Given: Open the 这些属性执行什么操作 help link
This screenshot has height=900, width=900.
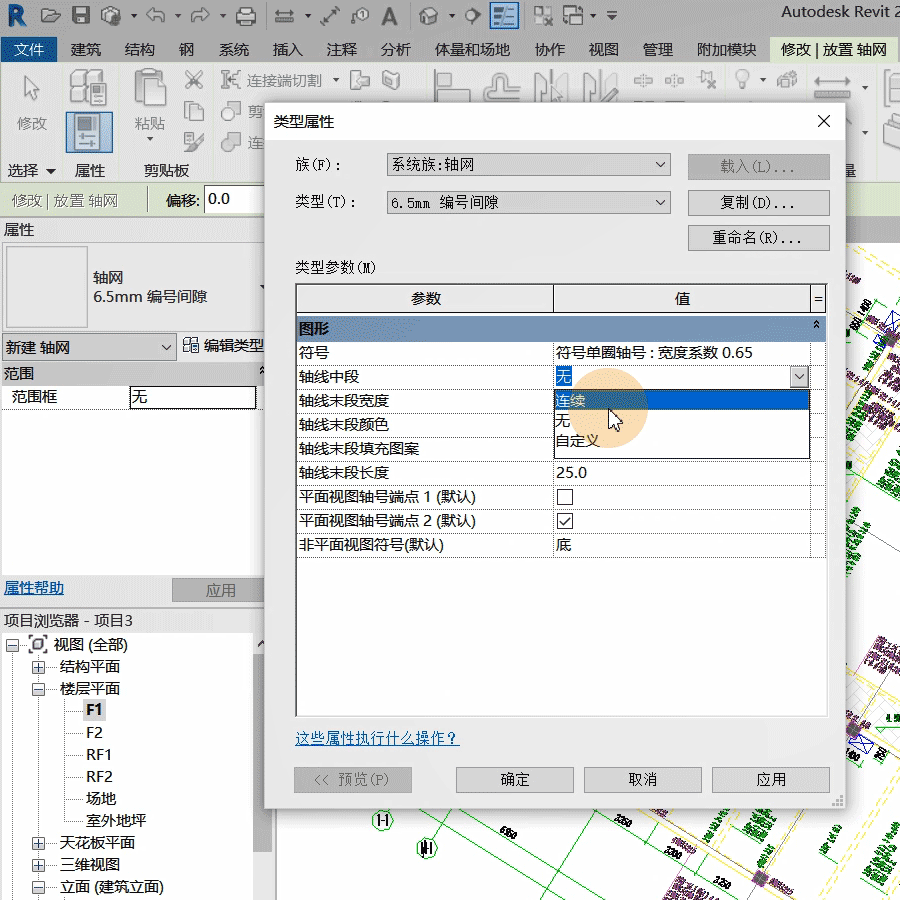Looking at the screenshot, I should 375,737.
